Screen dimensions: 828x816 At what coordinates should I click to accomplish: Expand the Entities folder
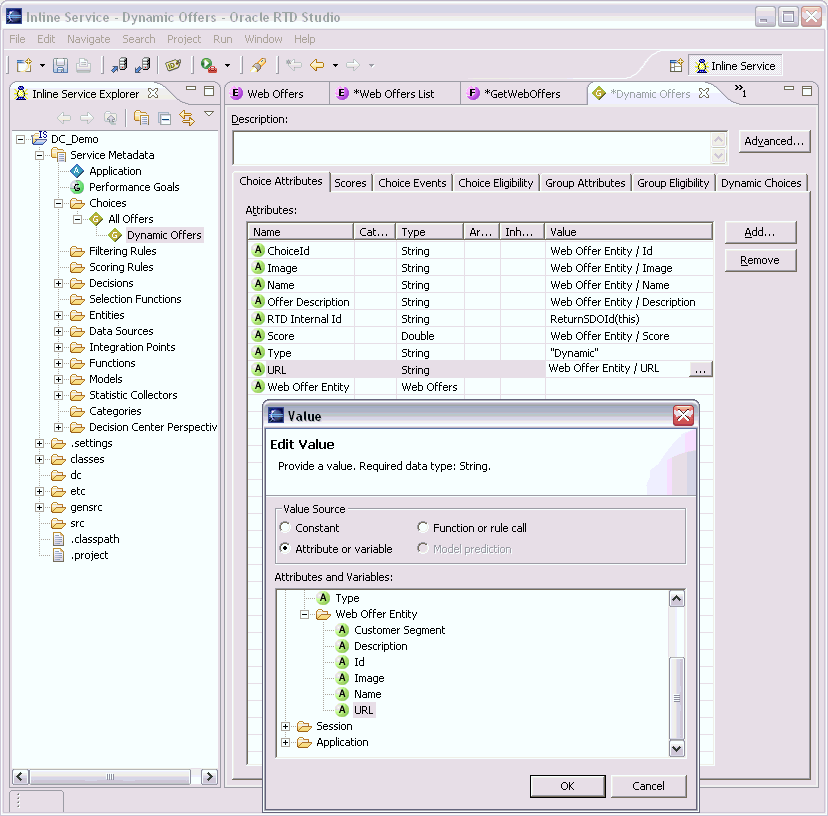[59, 315]
